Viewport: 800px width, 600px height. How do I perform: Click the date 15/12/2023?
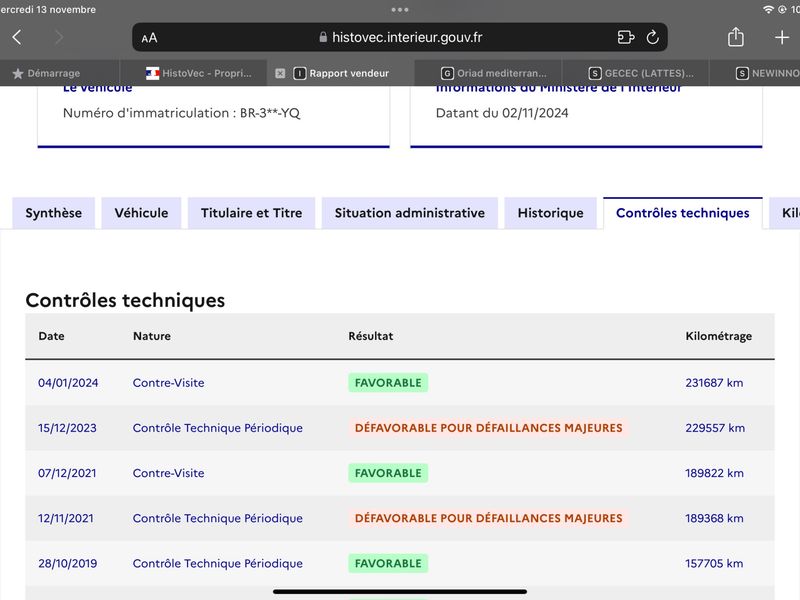tap(67, 428)
